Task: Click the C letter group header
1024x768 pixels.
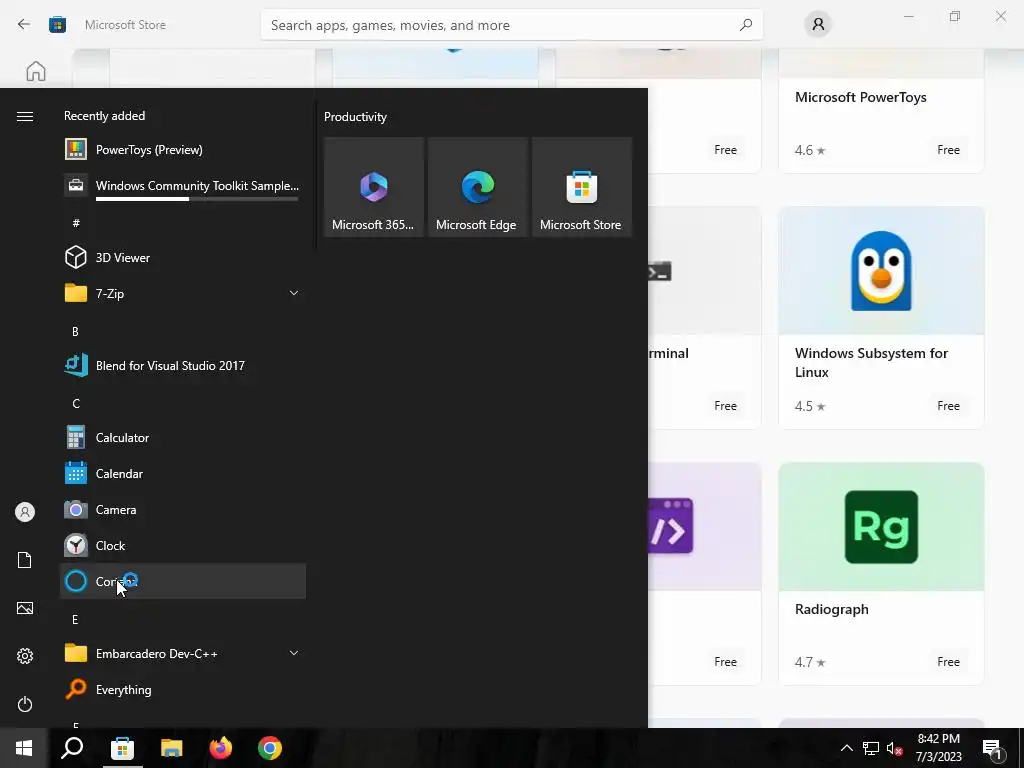Action: coord(76,404)
